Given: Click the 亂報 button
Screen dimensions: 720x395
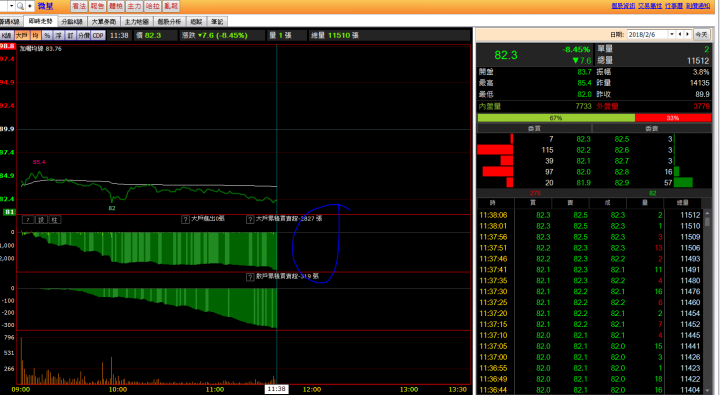Looking at the screenshot, I should (x=171, y=6).
